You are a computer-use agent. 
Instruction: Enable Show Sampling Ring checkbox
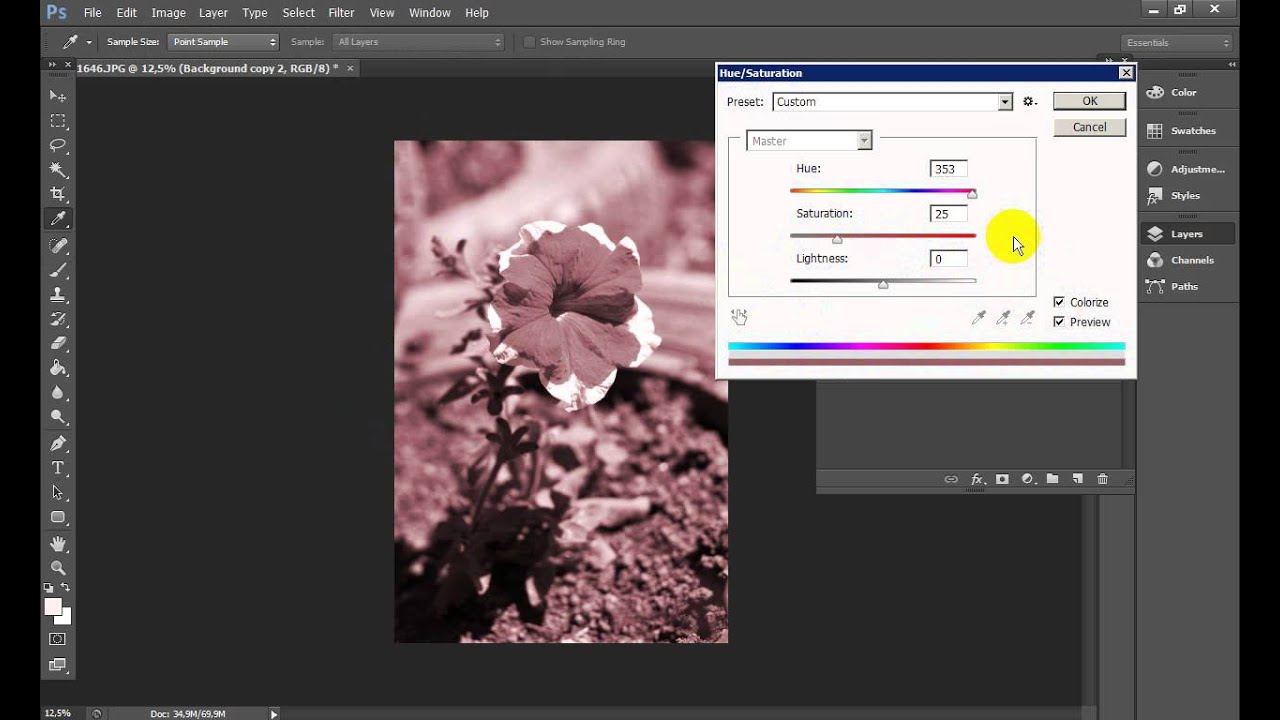tap(529, 42)
